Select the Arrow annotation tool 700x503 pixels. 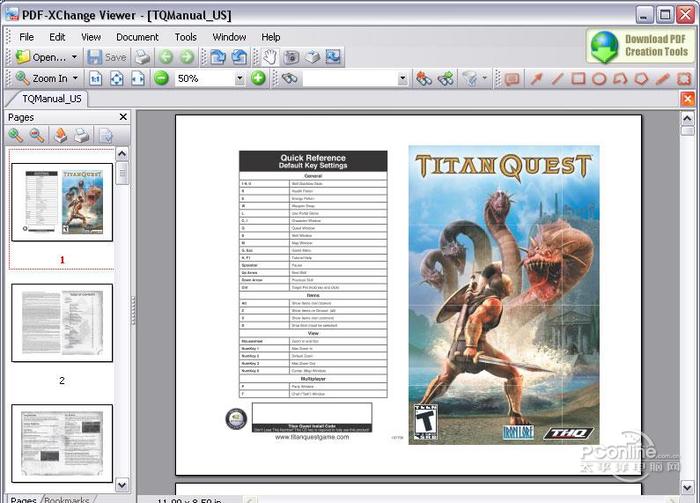[x=536, y=79]
